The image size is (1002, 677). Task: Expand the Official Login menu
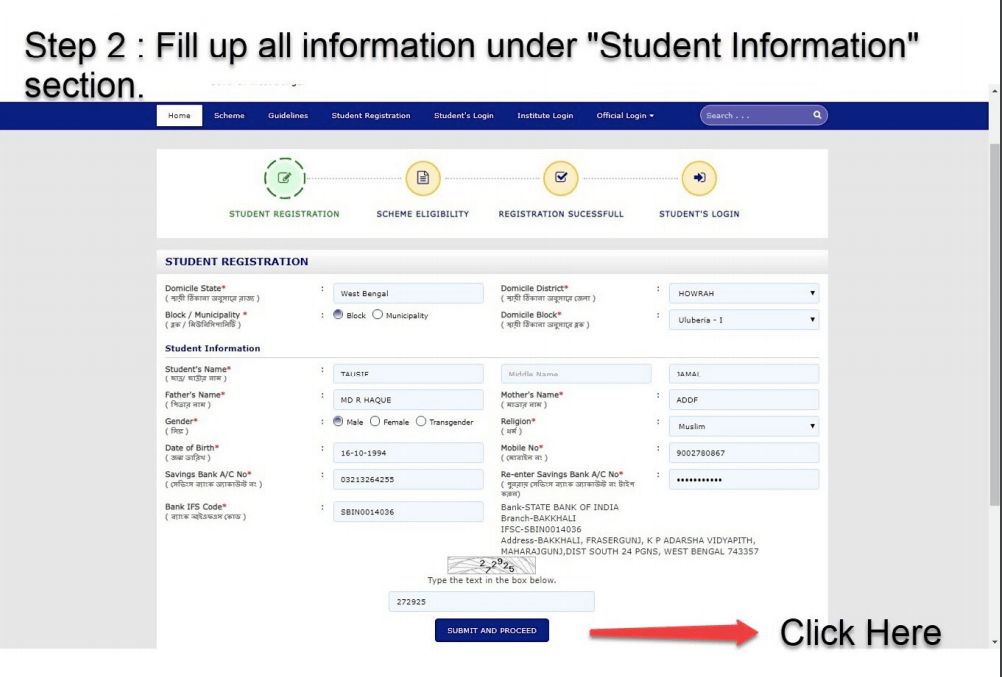(x=625, y=116)
